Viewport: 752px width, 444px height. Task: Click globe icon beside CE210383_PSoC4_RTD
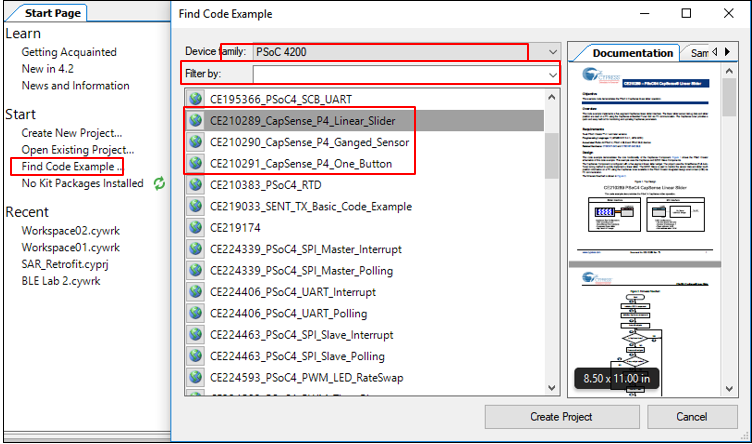click(196, 185)
